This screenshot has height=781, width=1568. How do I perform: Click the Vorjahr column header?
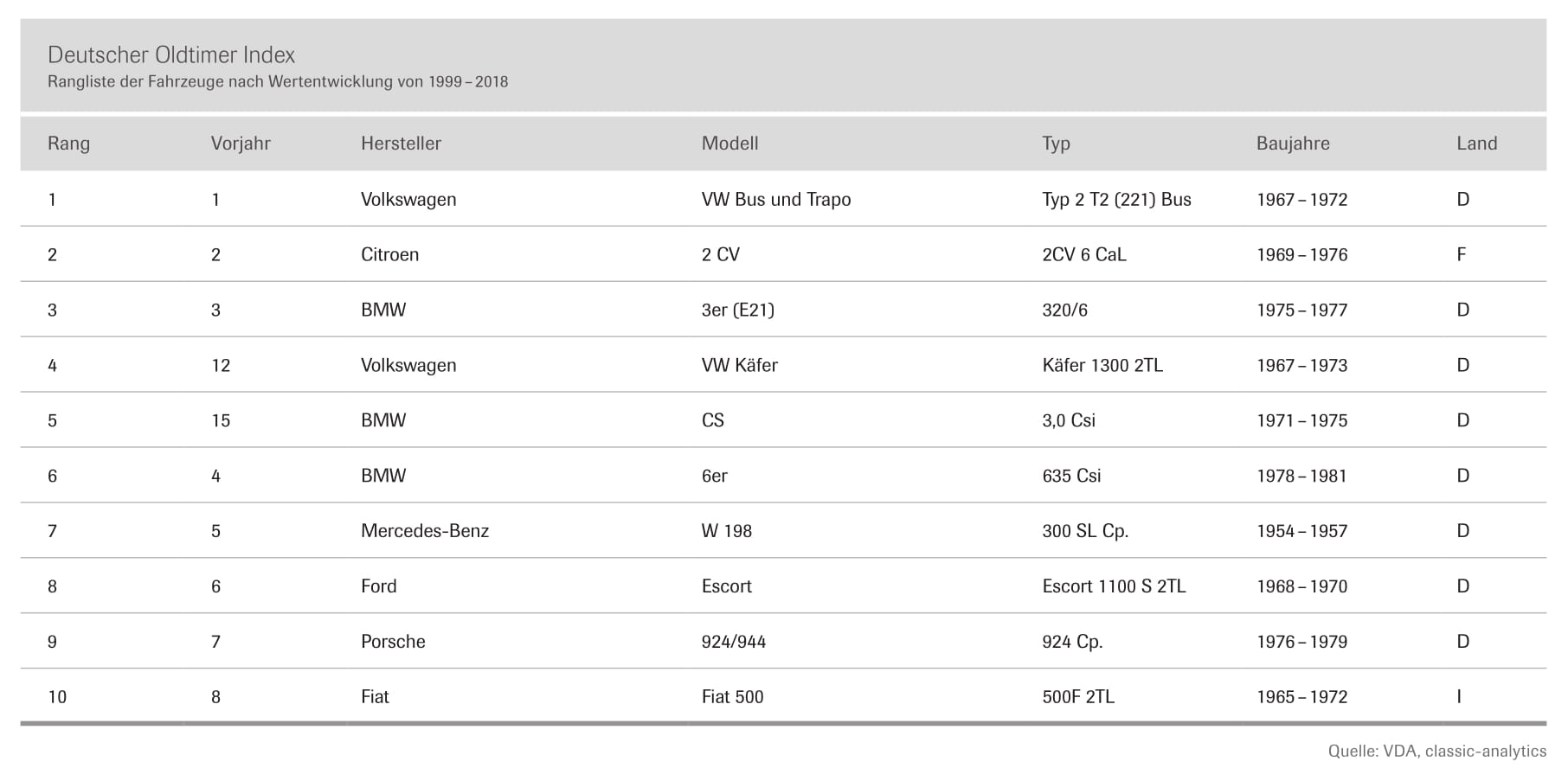coord(241,144)
